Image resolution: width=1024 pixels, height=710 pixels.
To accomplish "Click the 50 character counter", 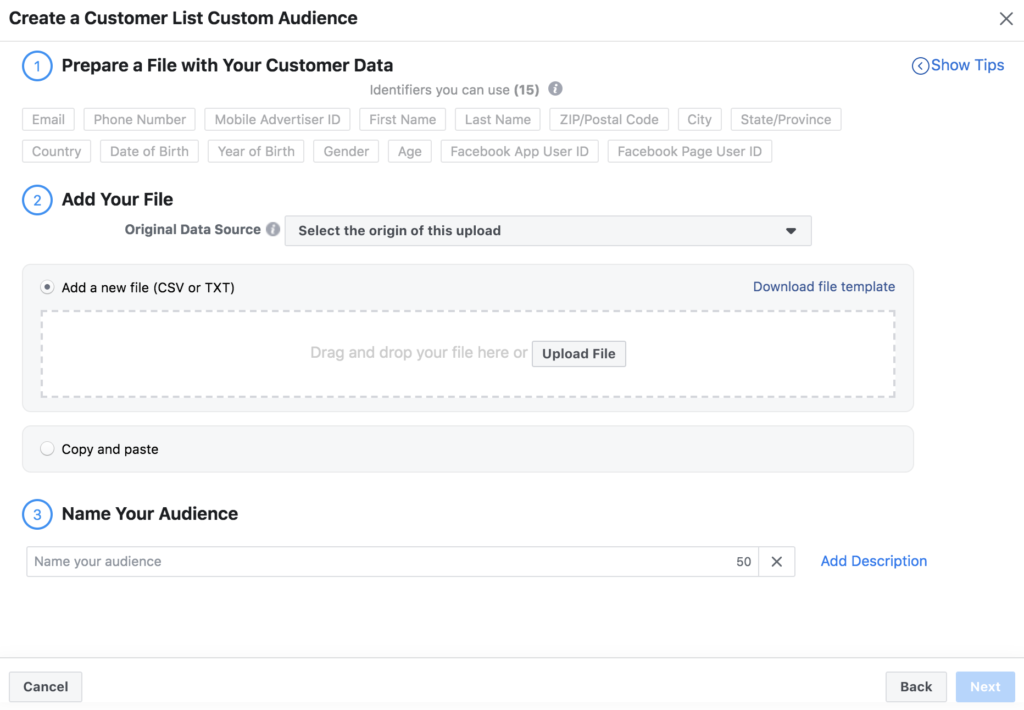I will pyautogui.click(x=743, y=562).
